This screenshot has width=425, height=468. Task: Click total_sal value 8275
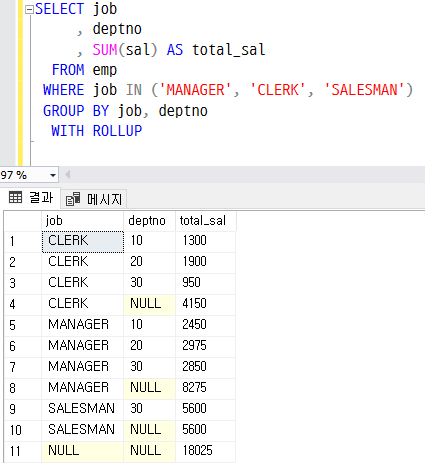205,388
